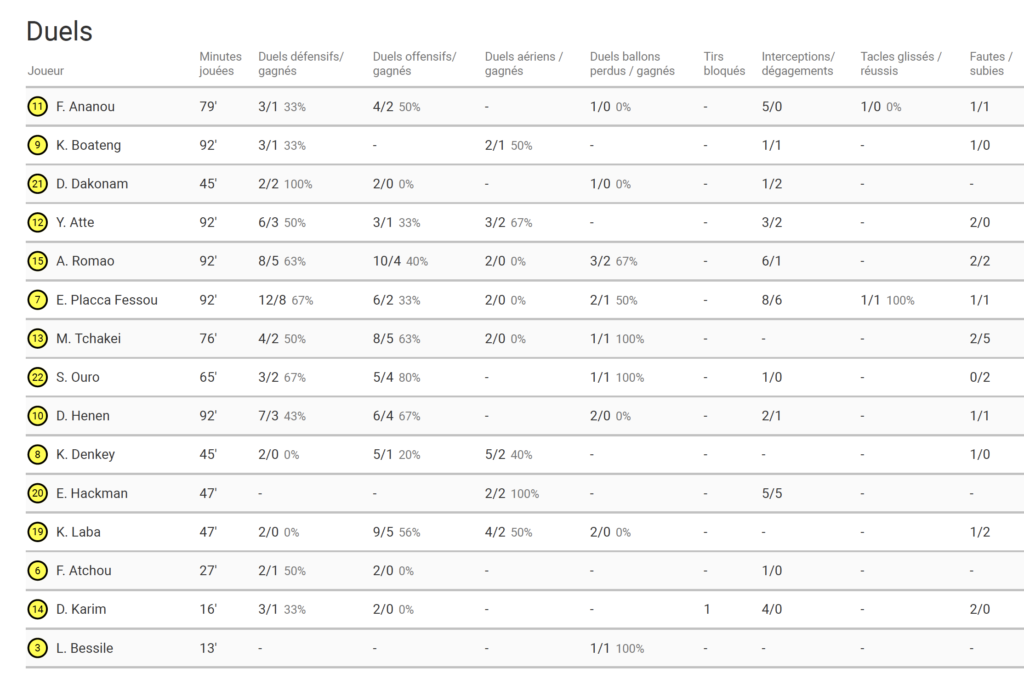Select the number 20 jersey badge
The height and width of the screenshot is (690, 1024).
tap(37, 493)
